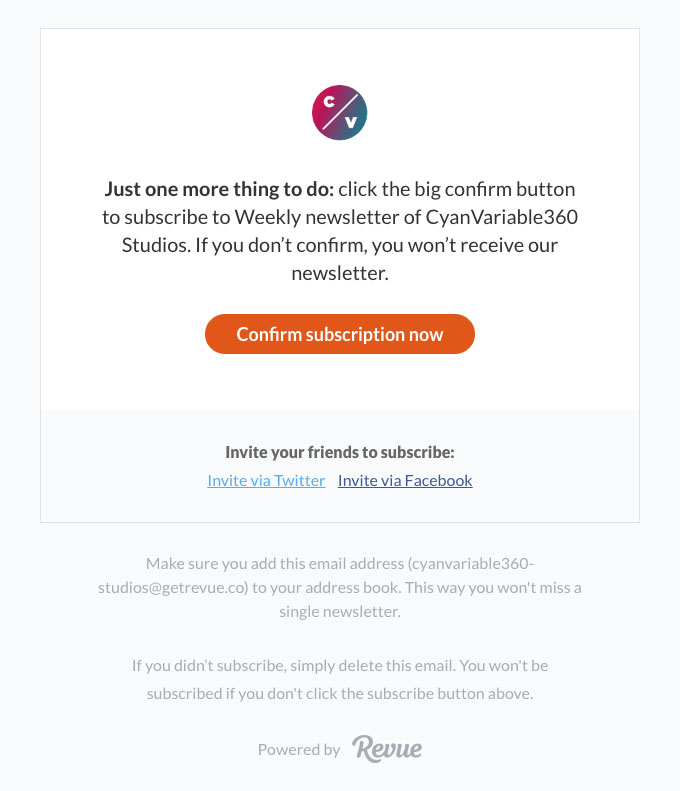This screenshot has width=680, height=791.
Task: Open the Invite via Twitter link
Action: pos(266,480)
